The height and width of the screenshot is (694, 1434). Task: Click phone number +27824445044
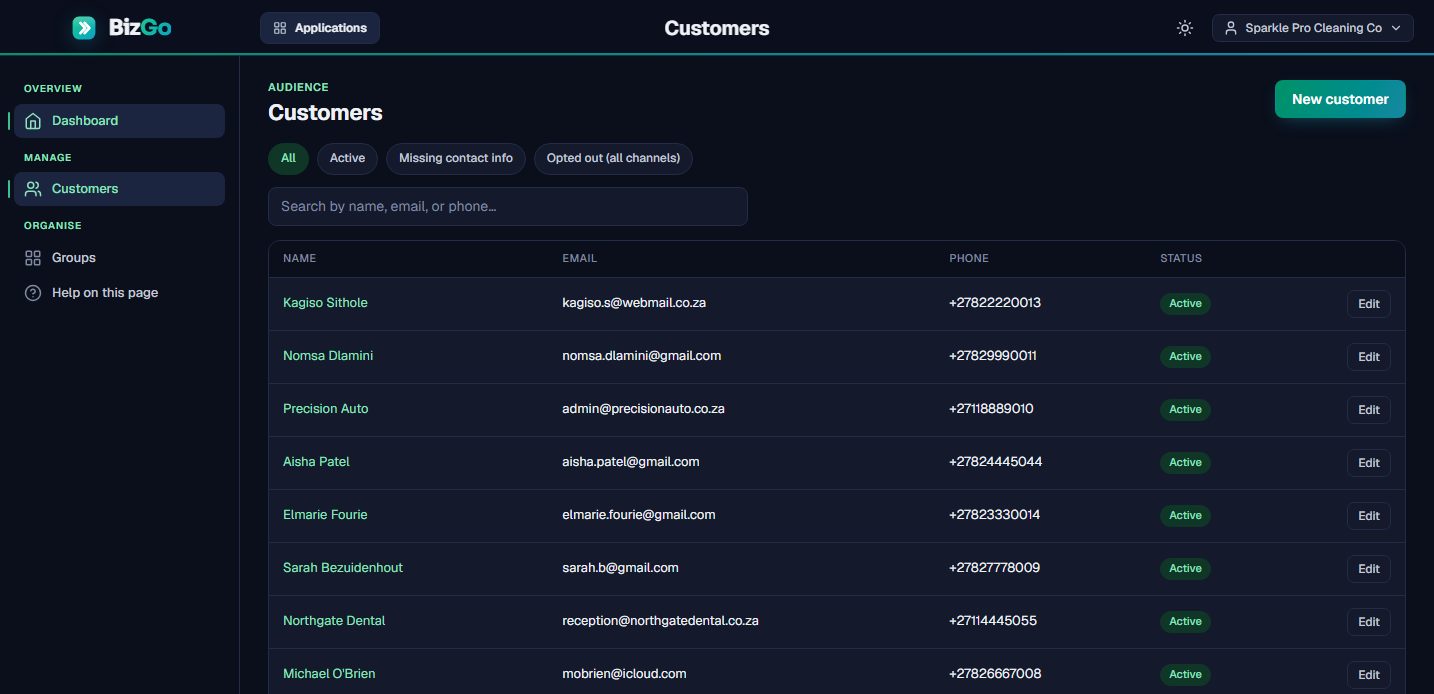[x=996, y=462]
